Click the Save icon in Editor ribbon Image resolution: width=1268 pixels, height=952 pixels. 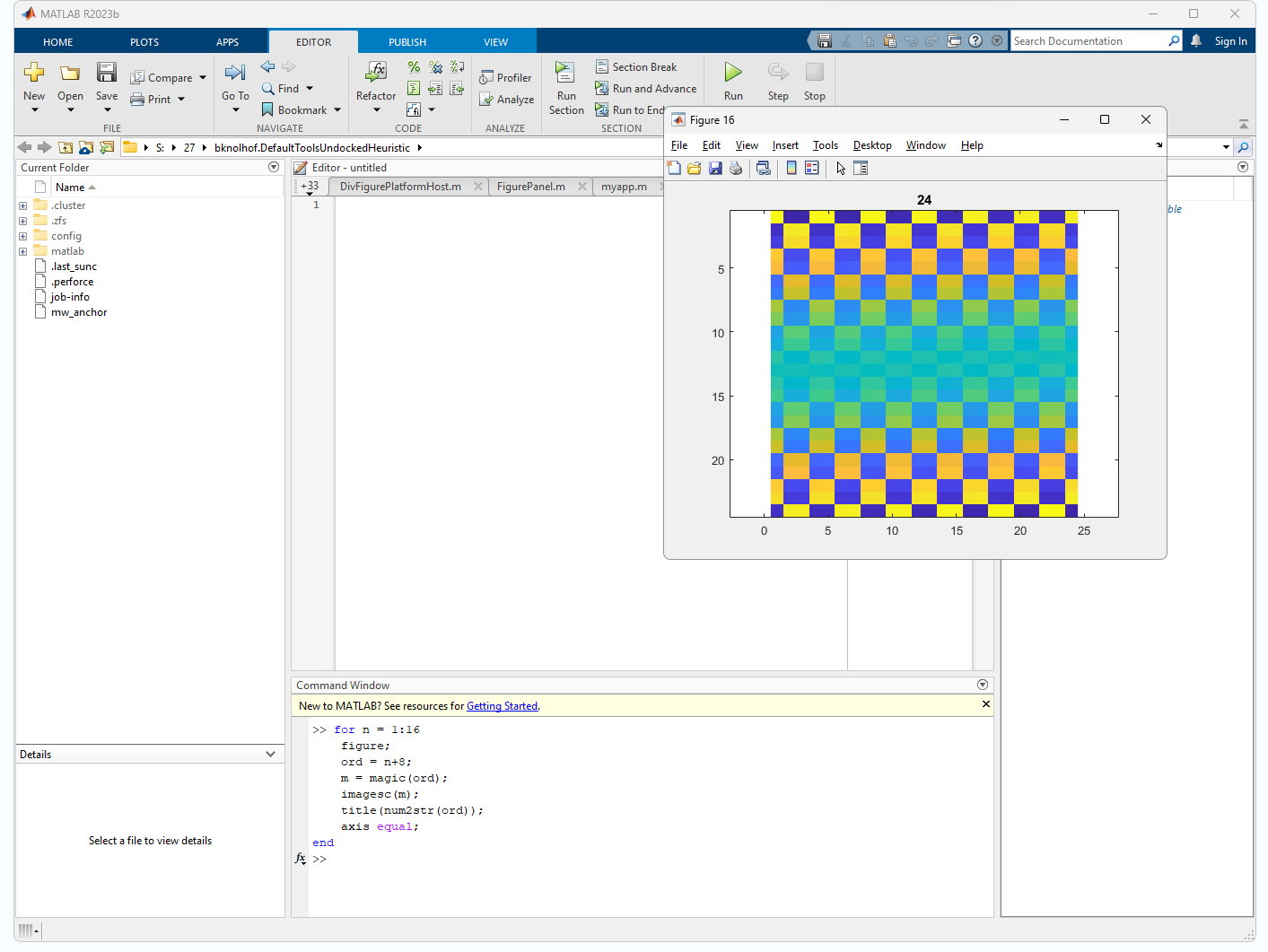tap(107, 74)
